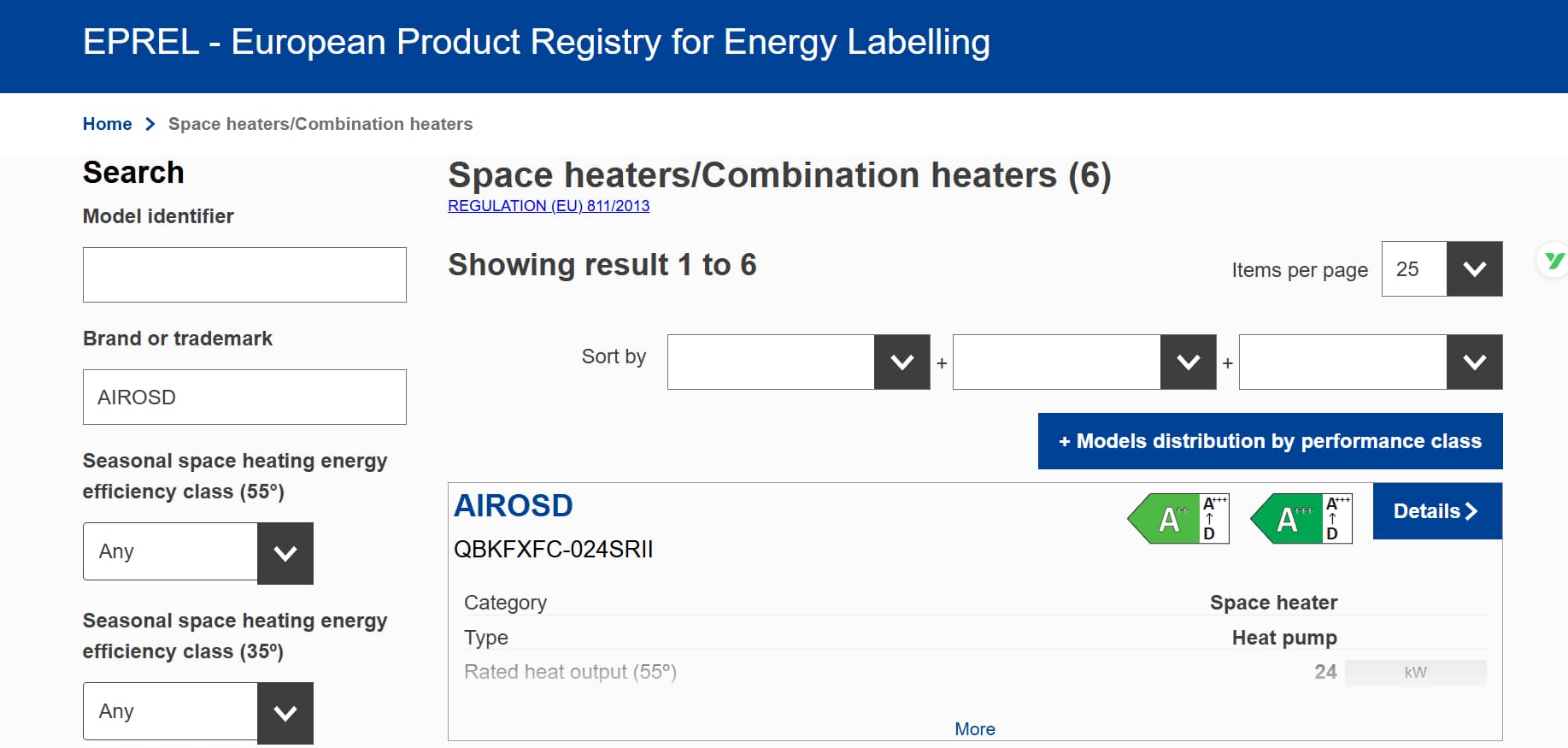
Task: Click More to expand product details
Action: pyautogui.click(x=974, y=729)
